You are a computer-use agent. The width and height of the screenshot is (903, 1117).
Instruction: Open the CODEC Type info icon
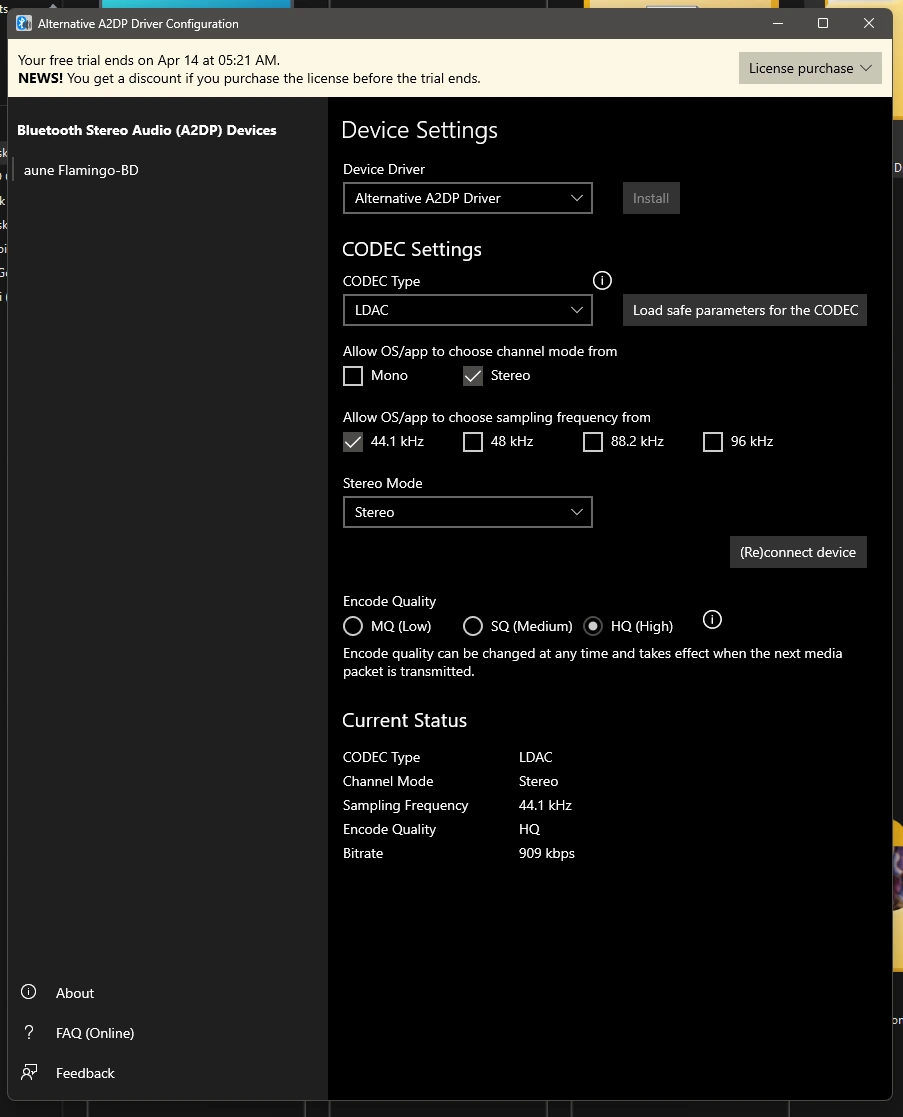click(x=602, y=281)
